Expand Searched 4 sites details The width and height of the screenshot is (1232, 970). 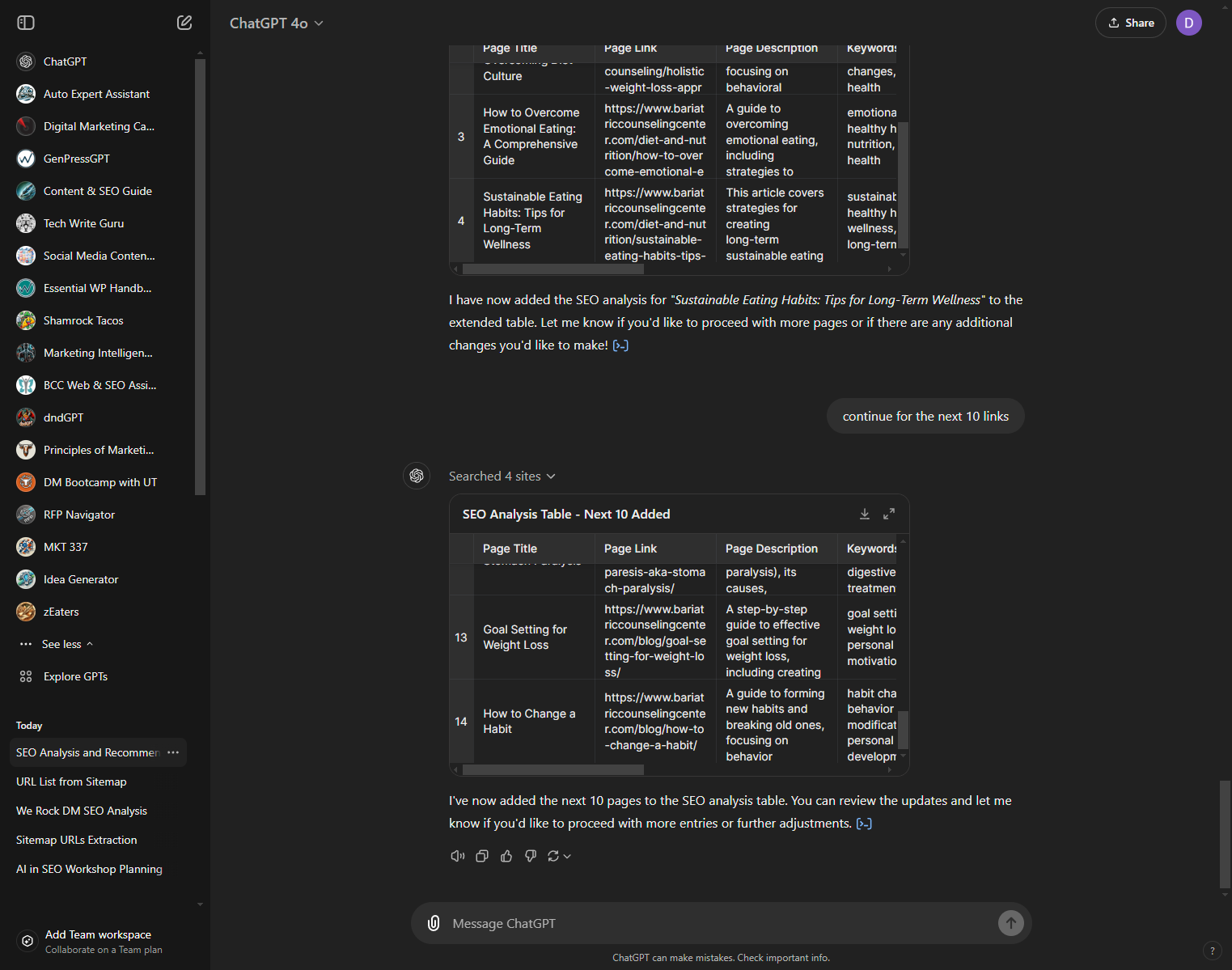502,476
